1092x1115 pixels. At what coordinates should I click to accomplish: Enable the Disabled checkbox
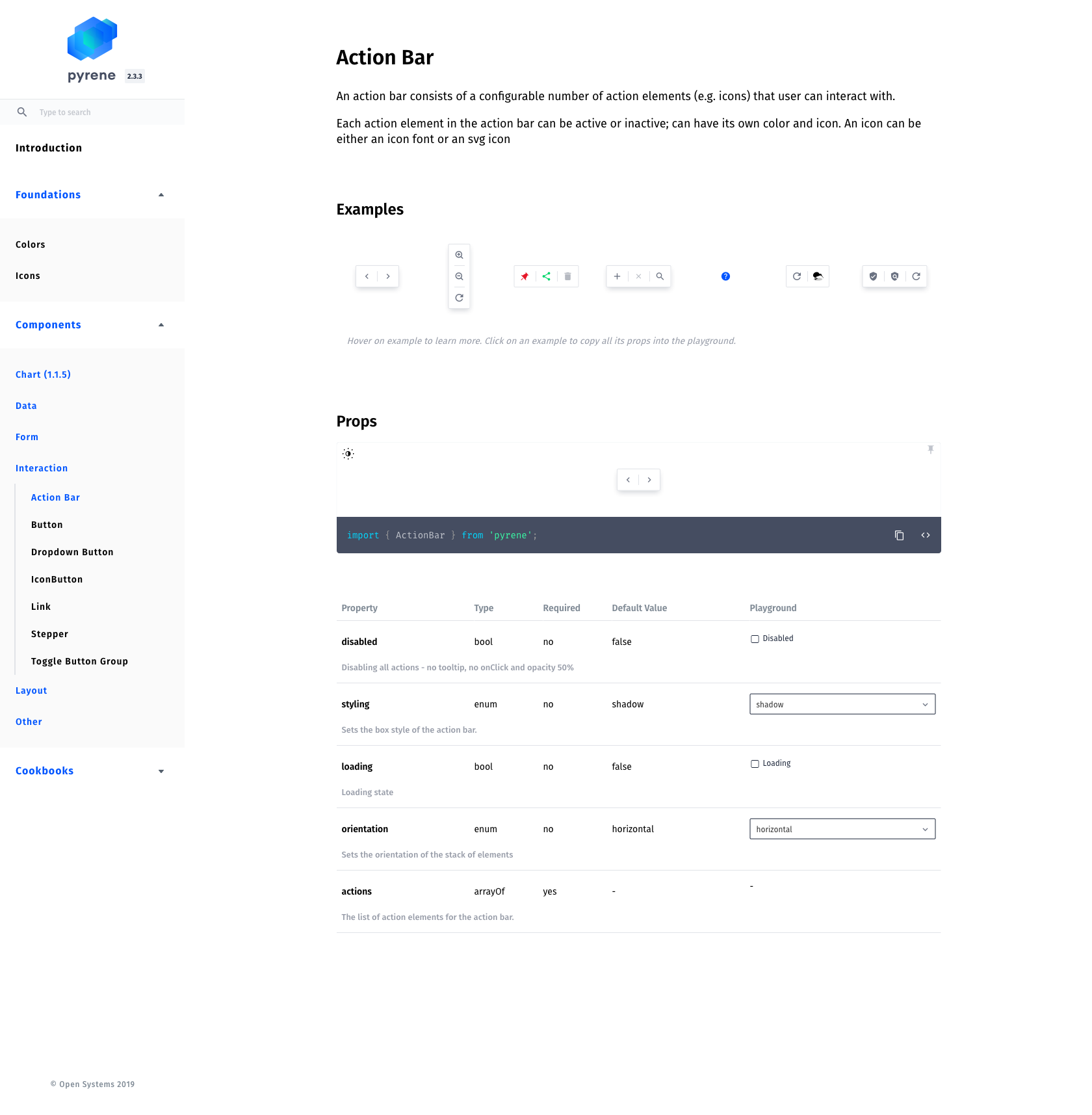click(755, 639)
